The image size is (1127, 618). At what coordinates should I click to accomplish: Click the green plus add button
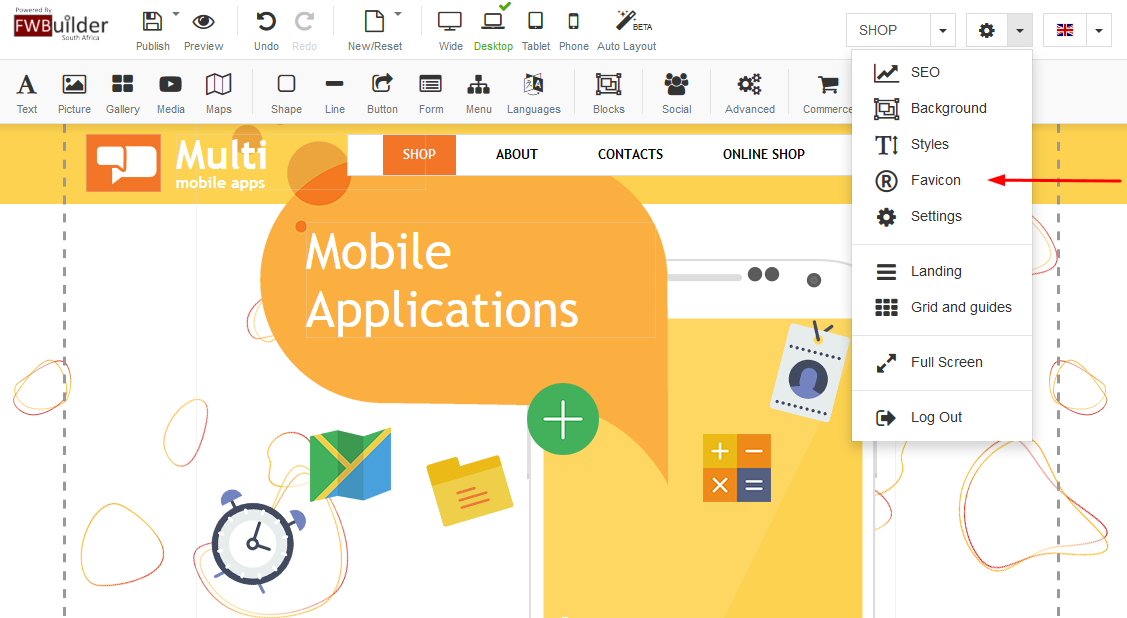(x=563, y=419)
